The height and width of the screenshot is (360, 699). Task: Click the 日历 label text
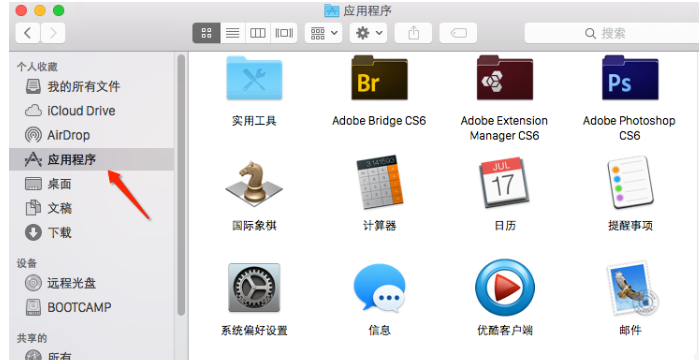click(x=505, y=226)
